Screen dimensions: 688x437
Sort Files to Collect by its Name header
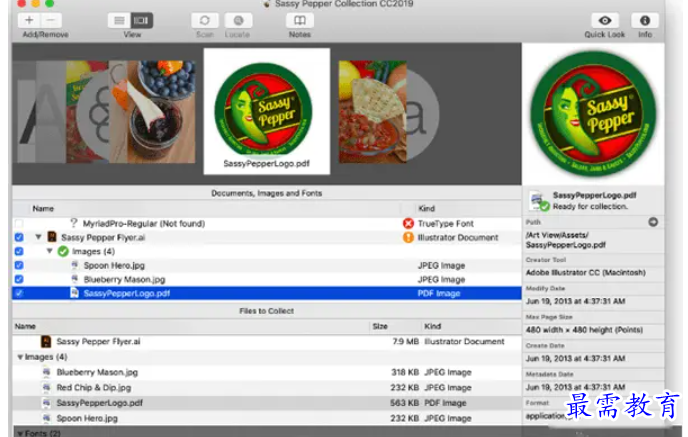click(25, 326)
